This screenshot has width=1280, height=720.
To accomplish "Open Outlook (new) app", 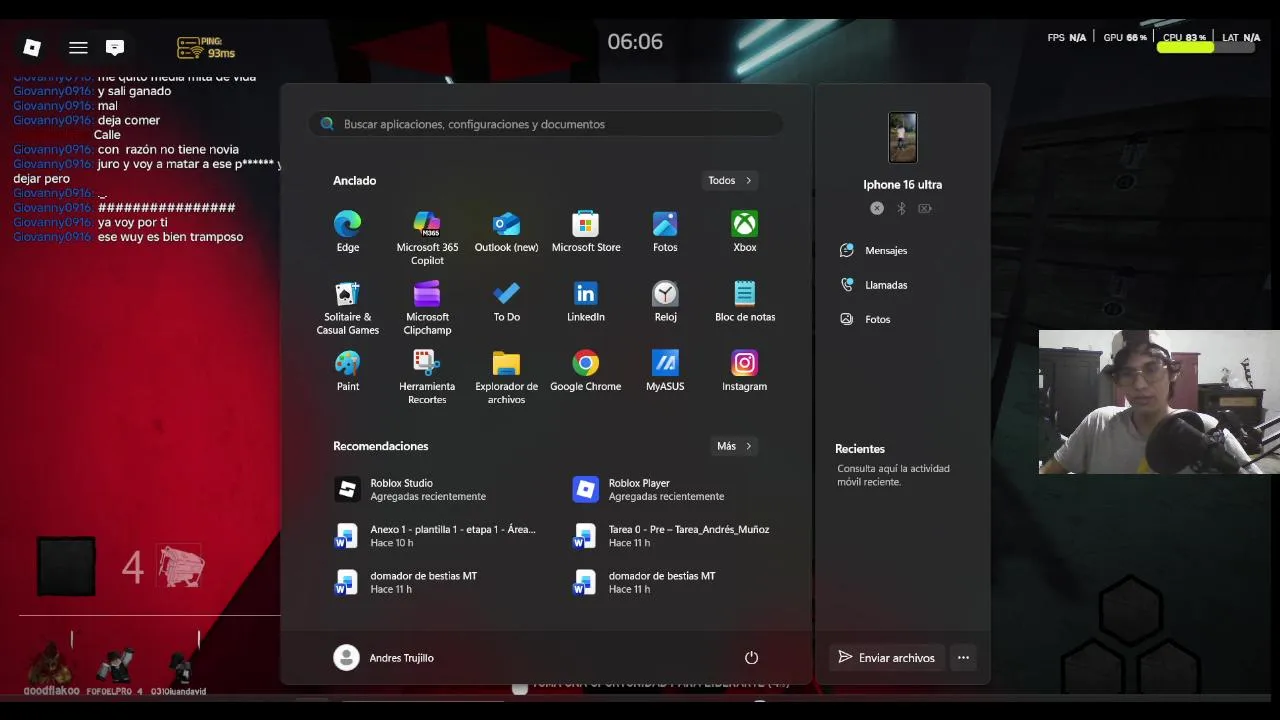I will [x=506, y=231].
